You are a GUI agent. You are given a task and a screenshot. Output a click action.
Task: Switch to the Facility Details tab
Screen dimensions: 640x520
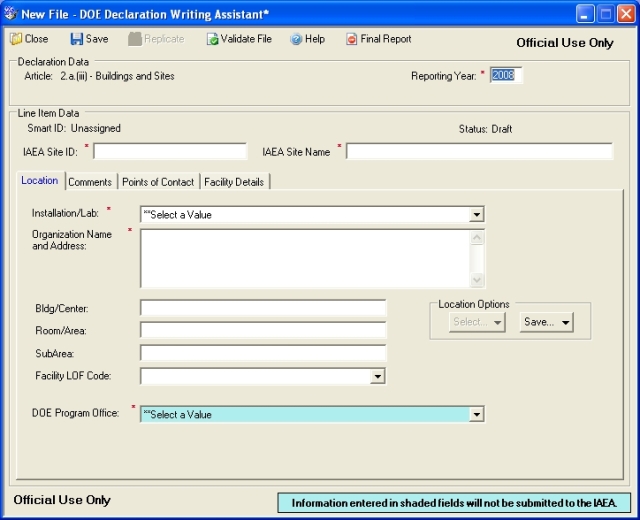234,182
